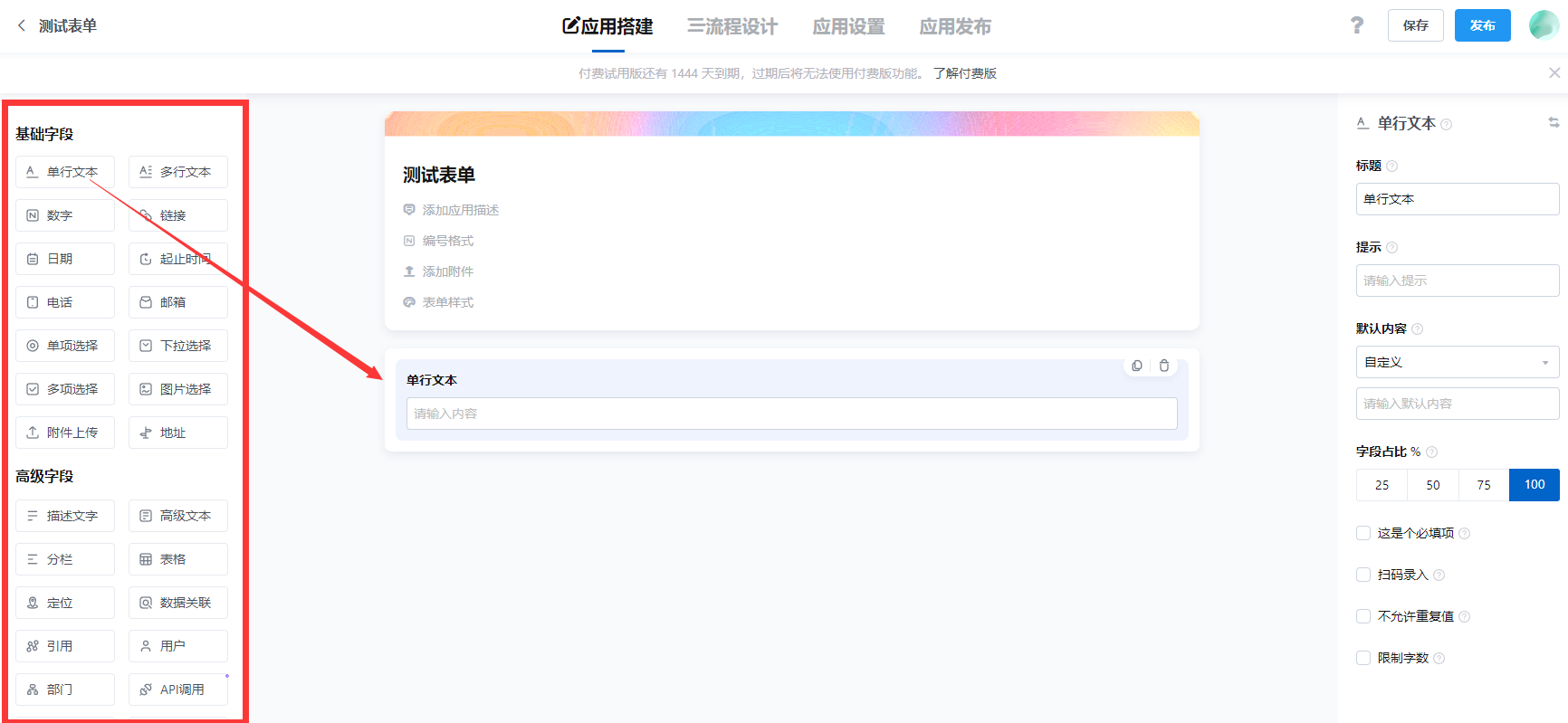Add a 起止时间 field

[x=178, y=259]
